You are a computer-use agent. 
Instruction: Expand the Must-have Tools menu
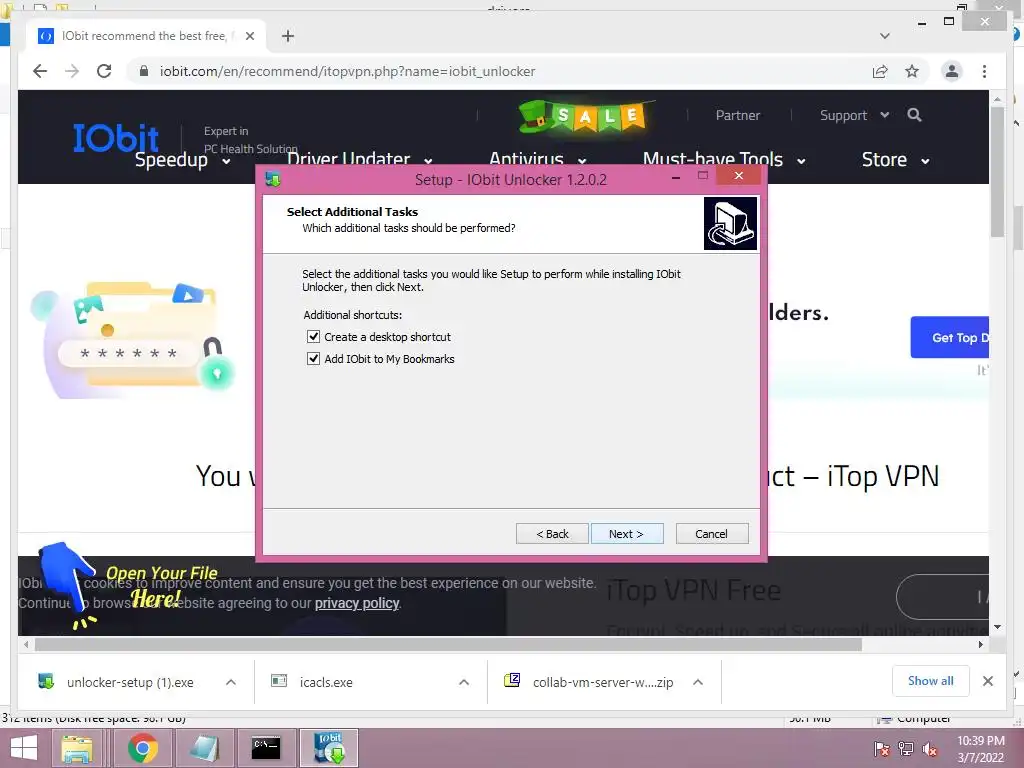click(x=724, y=159)
